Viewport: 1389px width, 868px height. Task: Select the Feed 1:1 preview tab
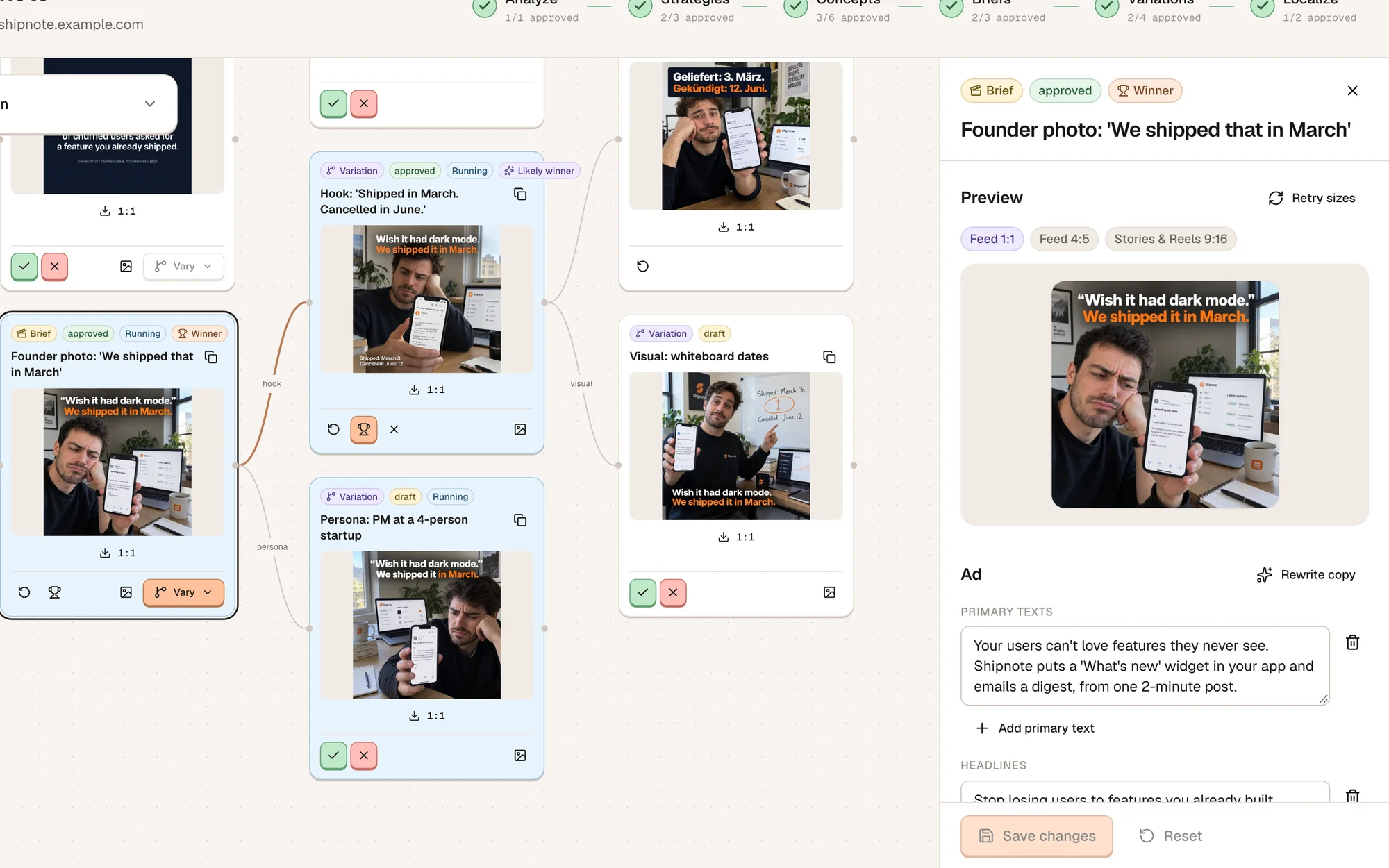pos(992,239)
